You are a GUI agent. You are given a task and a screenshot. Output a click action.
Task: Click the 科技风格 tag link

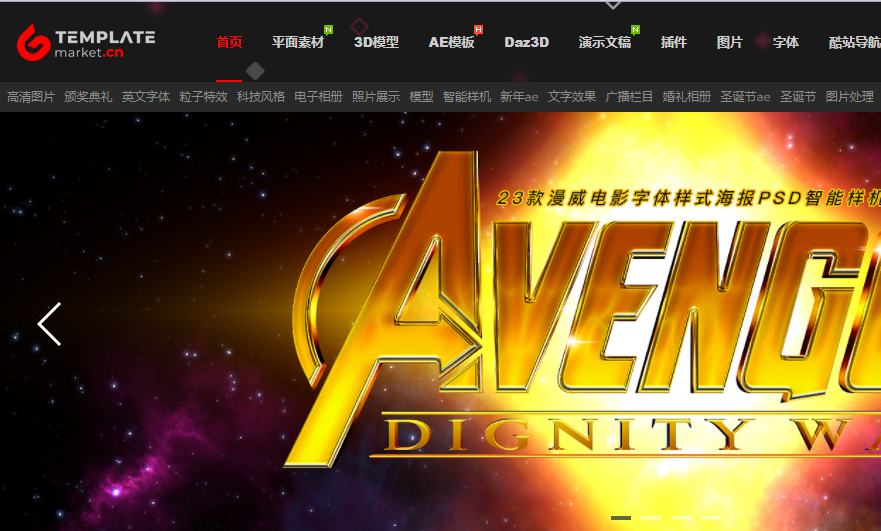coord(261,97)
